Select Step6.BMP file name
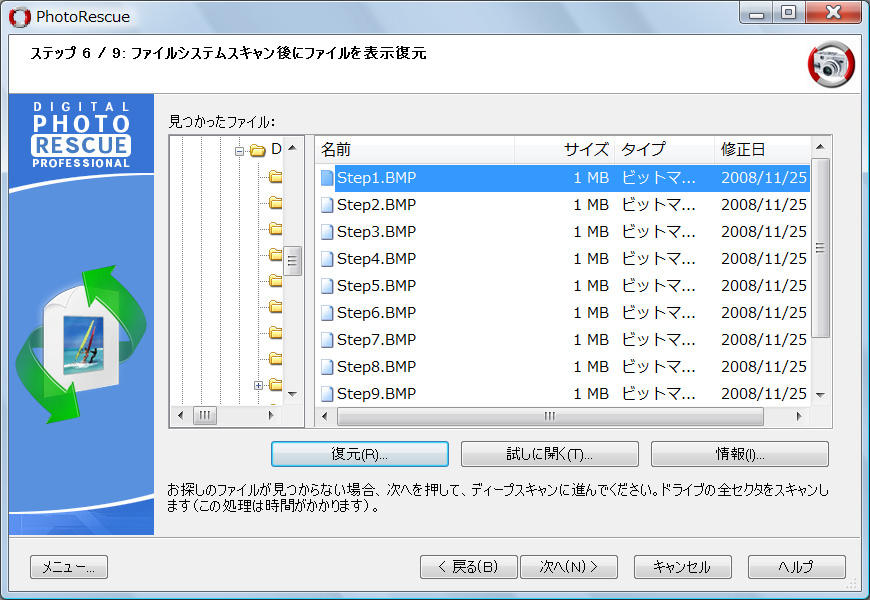This screenshot has width=870, height=600. pos(376,312)
